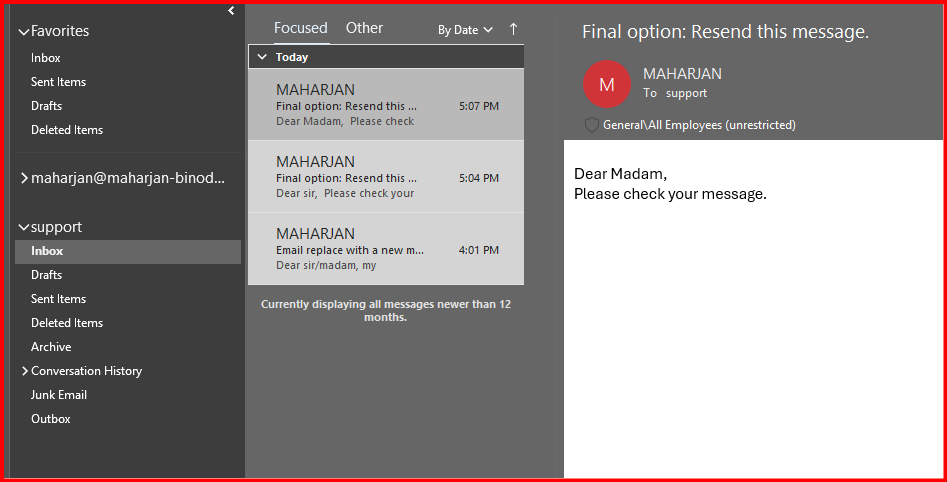The width and height of the screenshot is (947, 482).
Task: Switch to the Other tab
Action: coord(364,28)
